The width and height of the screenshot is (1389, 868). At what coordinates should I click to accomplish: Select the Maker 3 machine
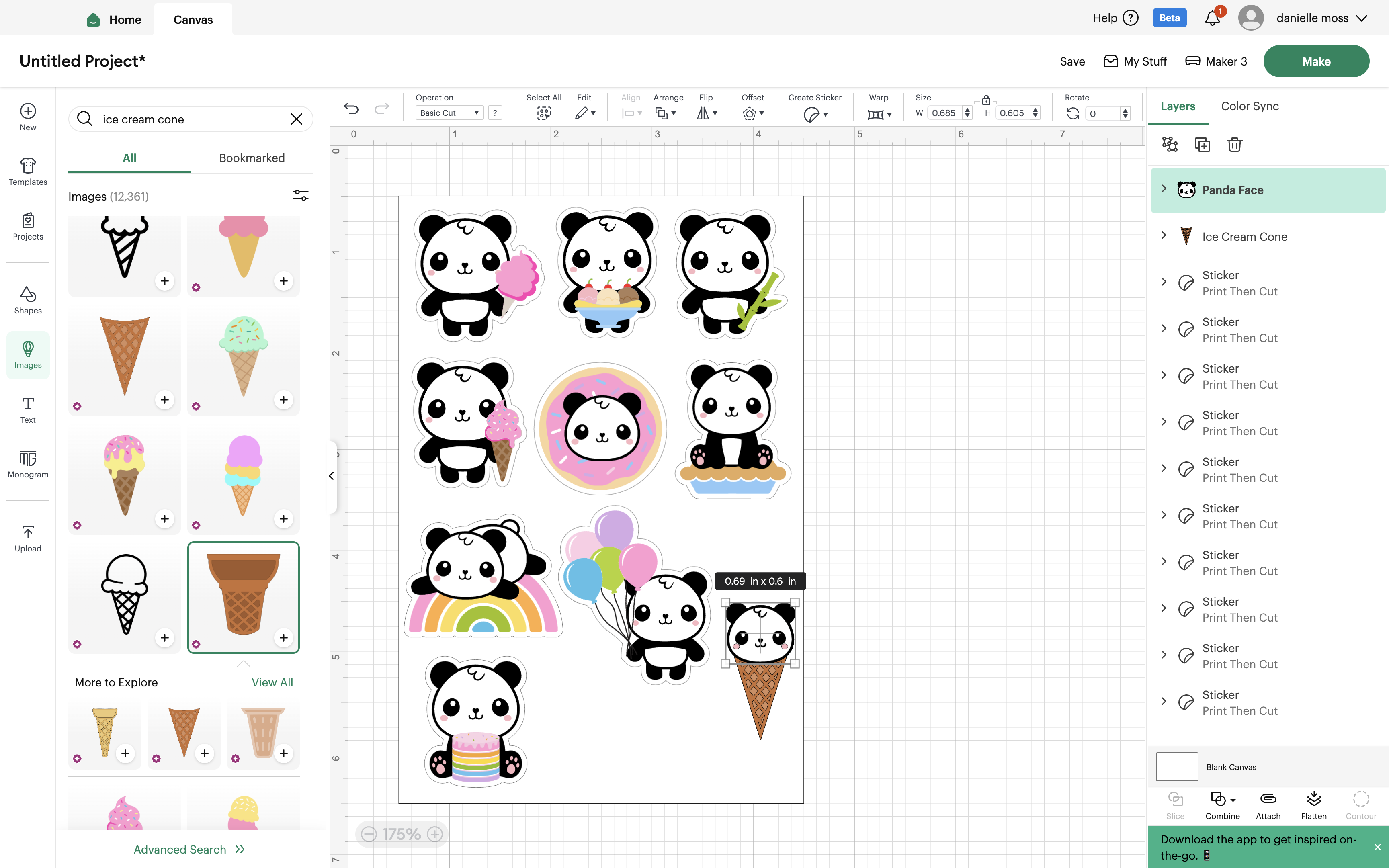coord(1216,61)
